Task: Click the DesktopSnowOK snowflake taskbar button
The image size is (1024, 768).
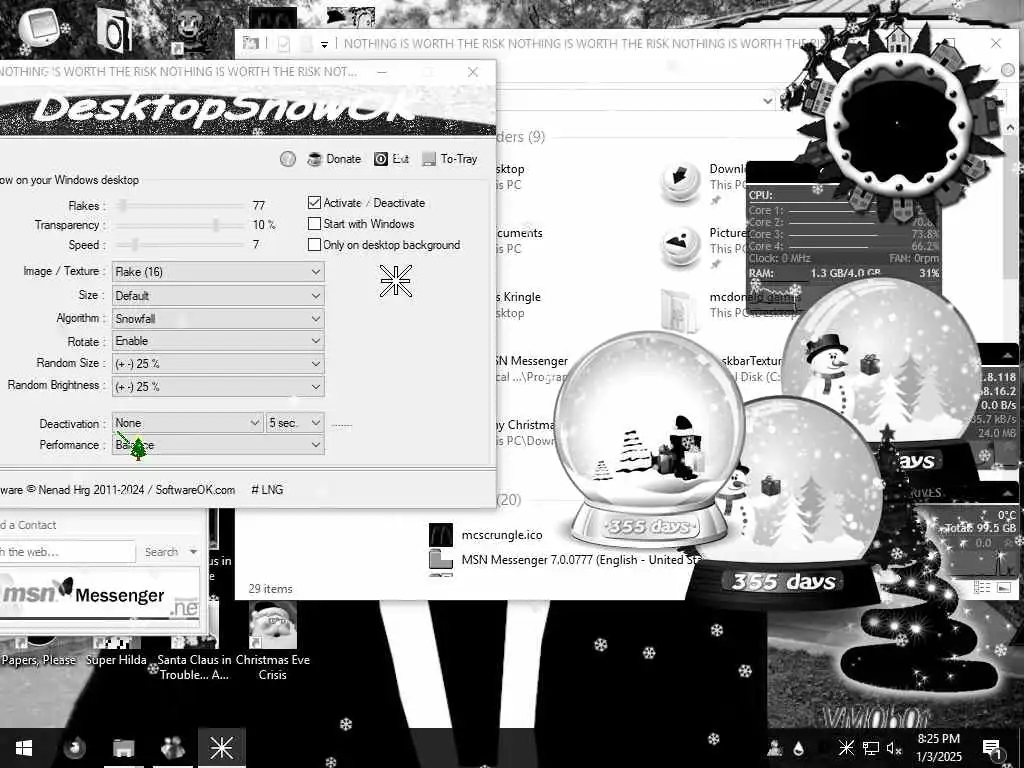Action: (x=222, y=748)
